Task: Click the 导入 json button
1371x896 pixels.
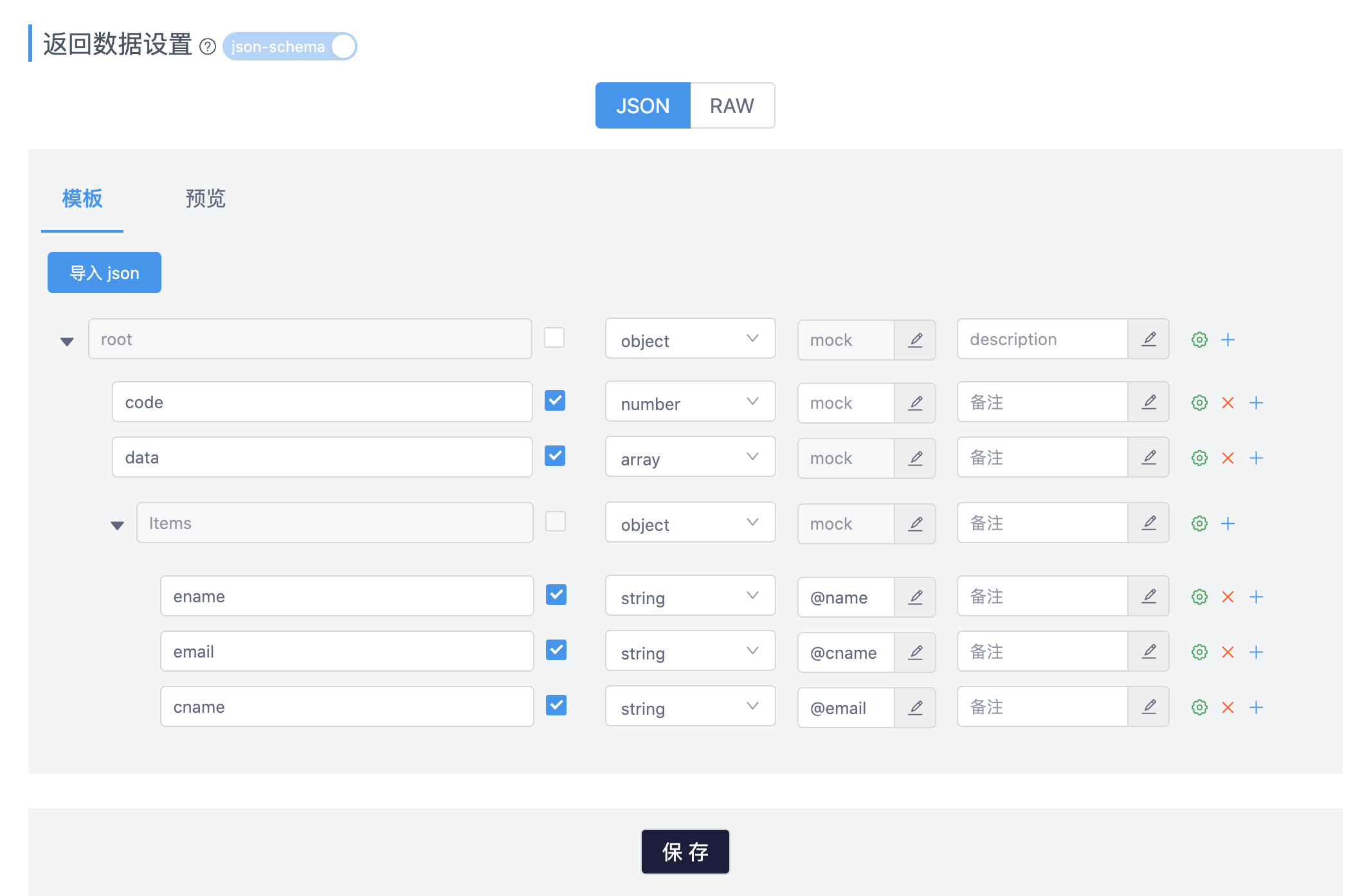Action: pyautogui.click(x=104, y=273)
